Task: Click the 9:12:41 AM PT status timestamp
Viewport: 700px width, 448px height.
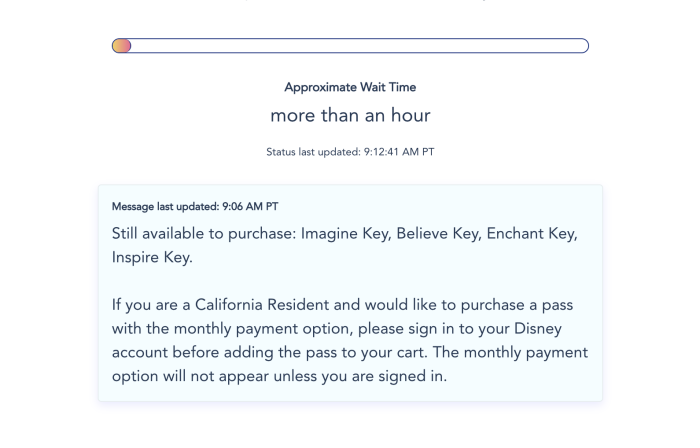Action: point(397,152)
